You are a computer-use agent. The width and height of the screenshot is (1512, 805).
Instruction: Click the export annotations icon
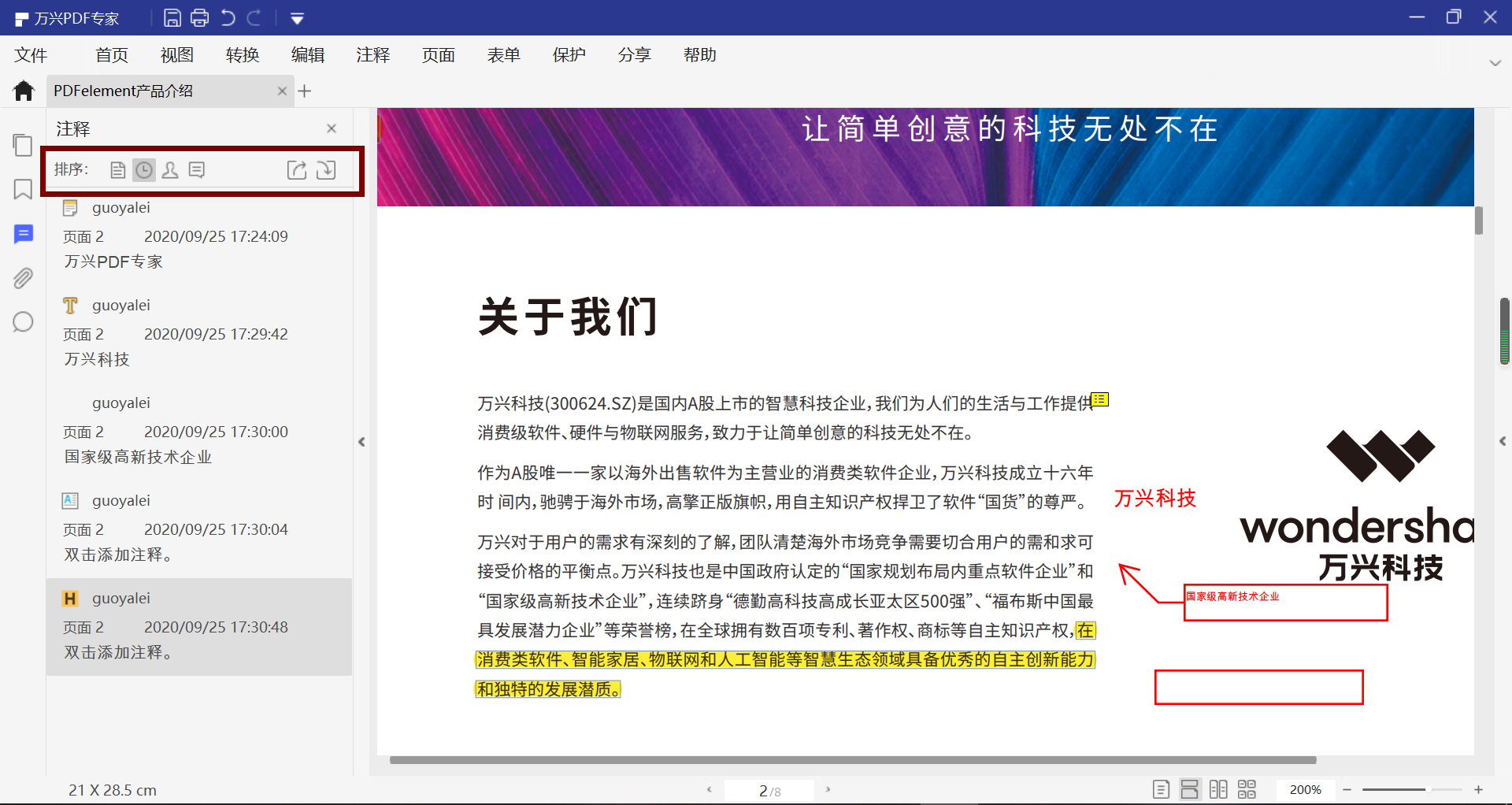(x=297, y=169)
